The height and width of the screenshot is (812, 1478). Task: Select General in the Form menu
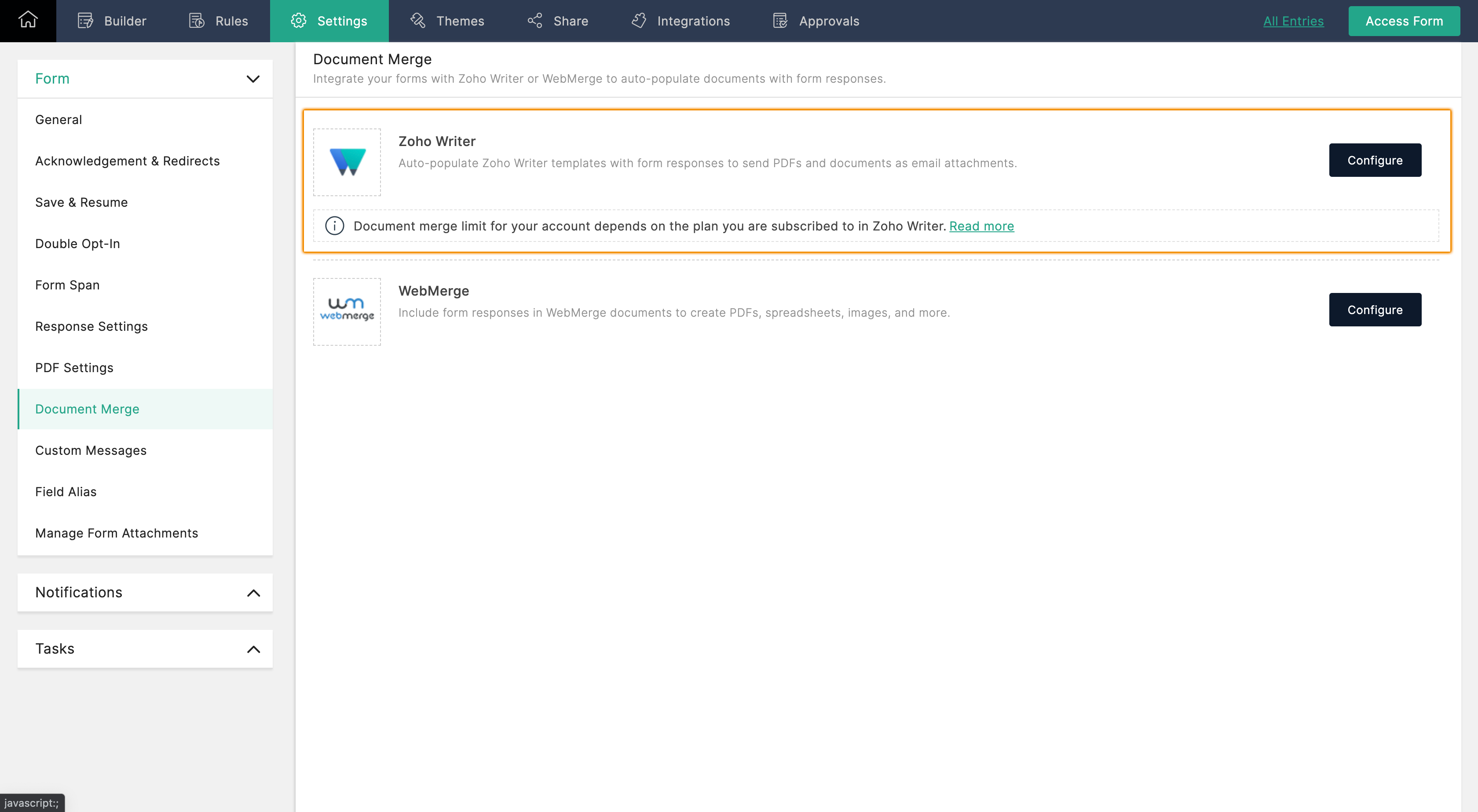click(x=145, y=119)
